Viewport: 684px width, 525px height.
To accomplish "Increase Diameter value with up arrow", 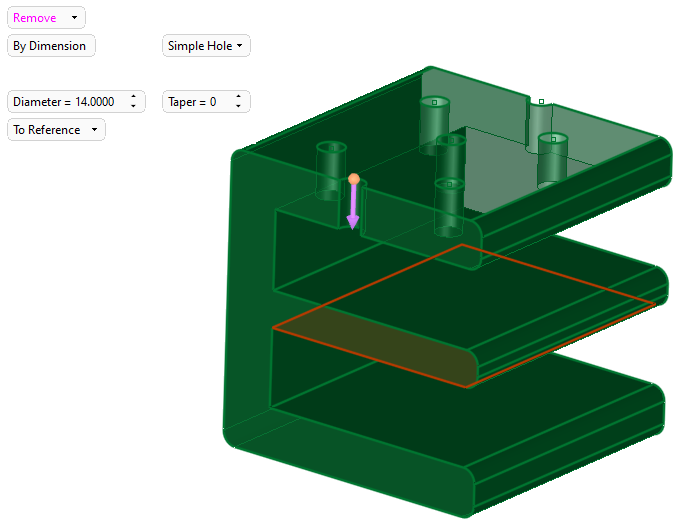I will point(133,97).
